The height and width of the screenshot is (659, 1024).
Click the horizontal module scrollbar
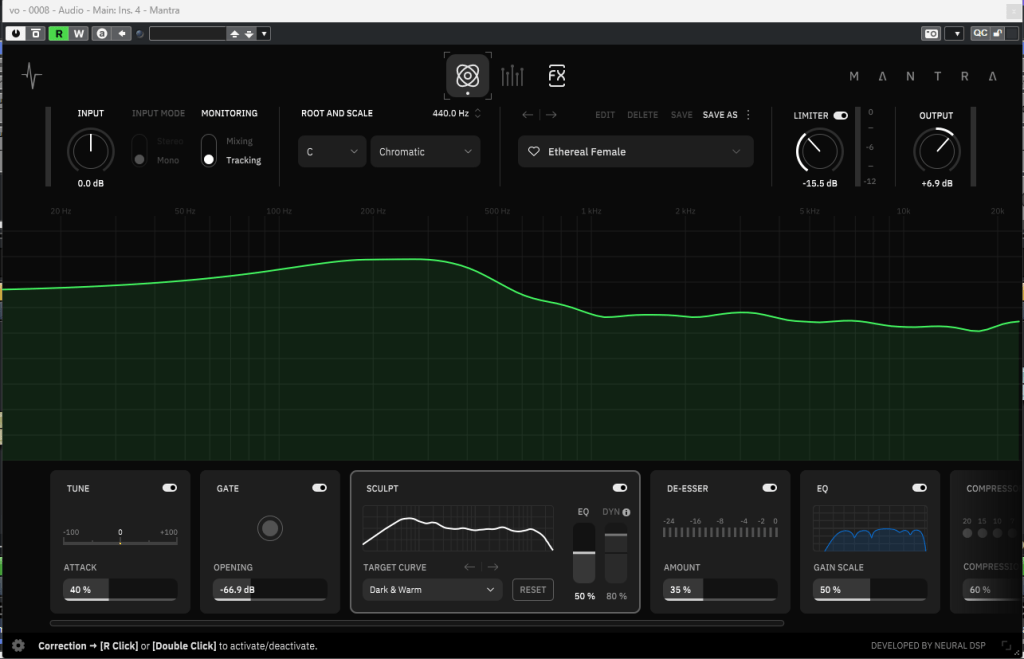400,623
